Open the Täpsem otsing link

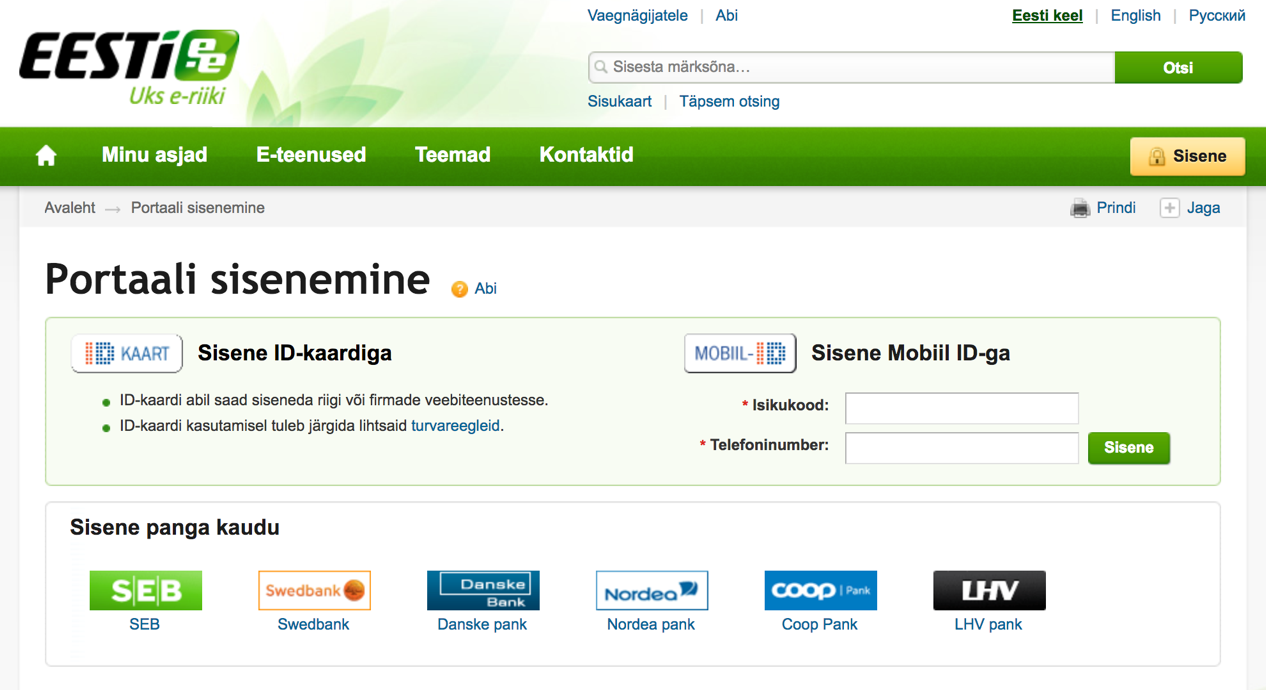click(729, 102)
